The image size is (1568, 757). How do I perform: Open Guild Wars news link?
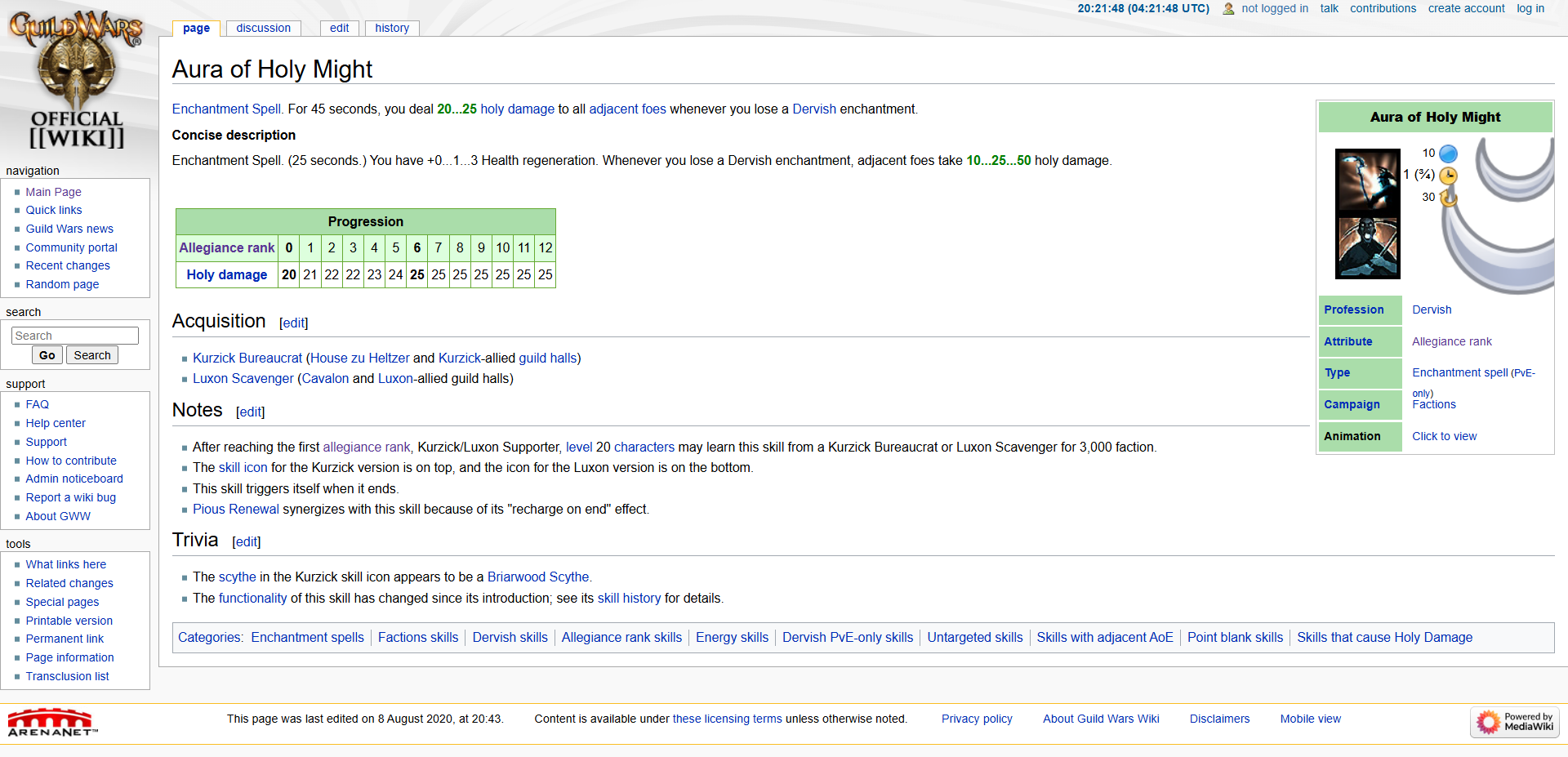coord(69,229)
